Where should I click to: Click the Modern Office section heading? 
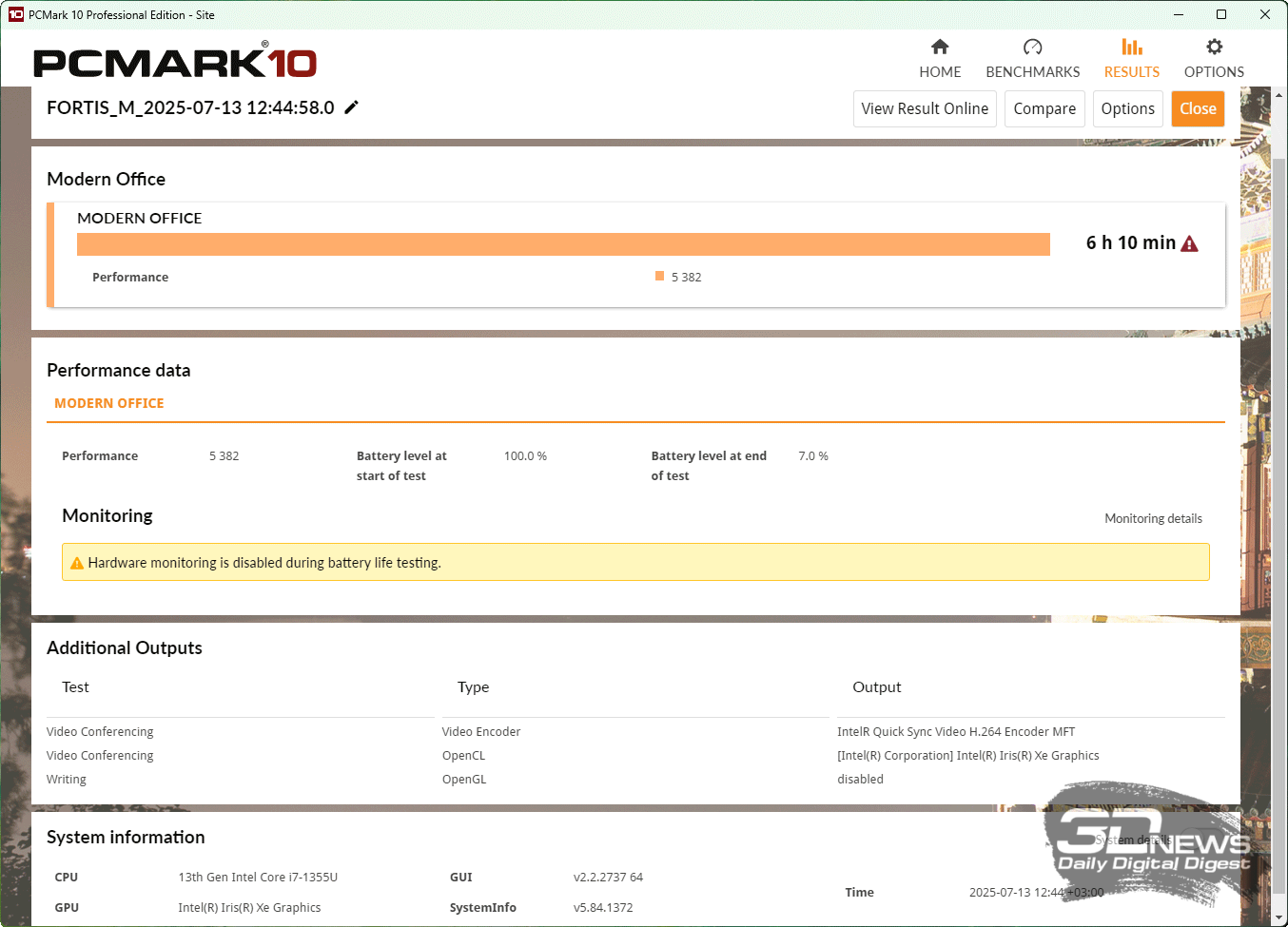106,179
